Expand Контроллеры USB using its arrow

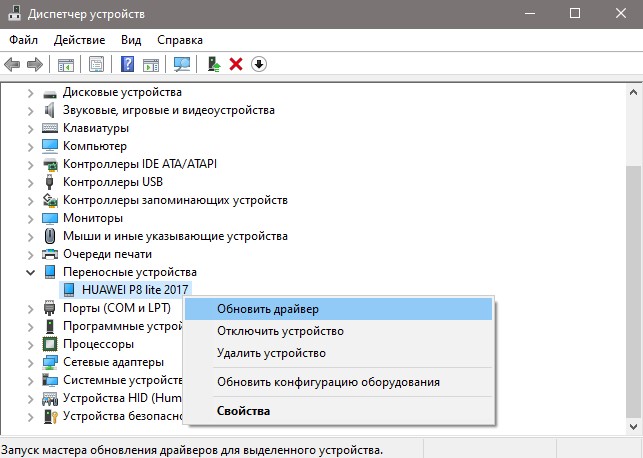click(x=30, y=182)
